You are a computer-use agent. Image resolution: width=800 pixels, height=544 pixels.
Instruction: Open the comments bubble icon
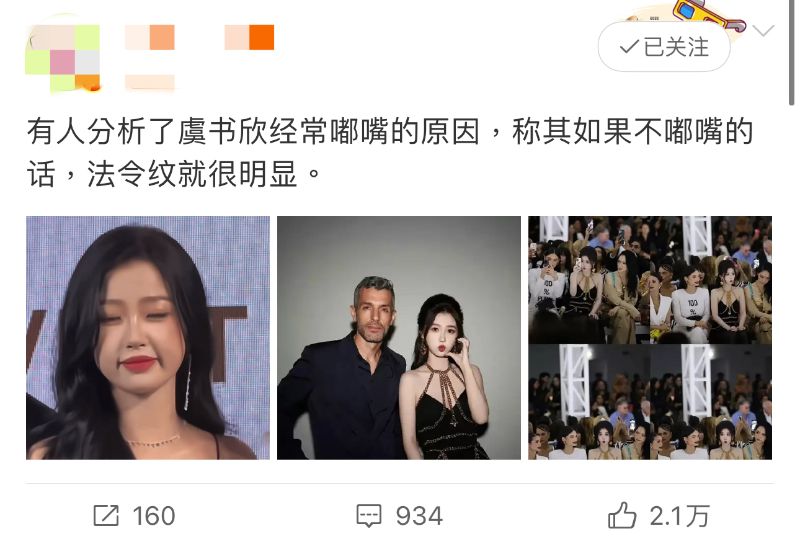coord(368,515)
